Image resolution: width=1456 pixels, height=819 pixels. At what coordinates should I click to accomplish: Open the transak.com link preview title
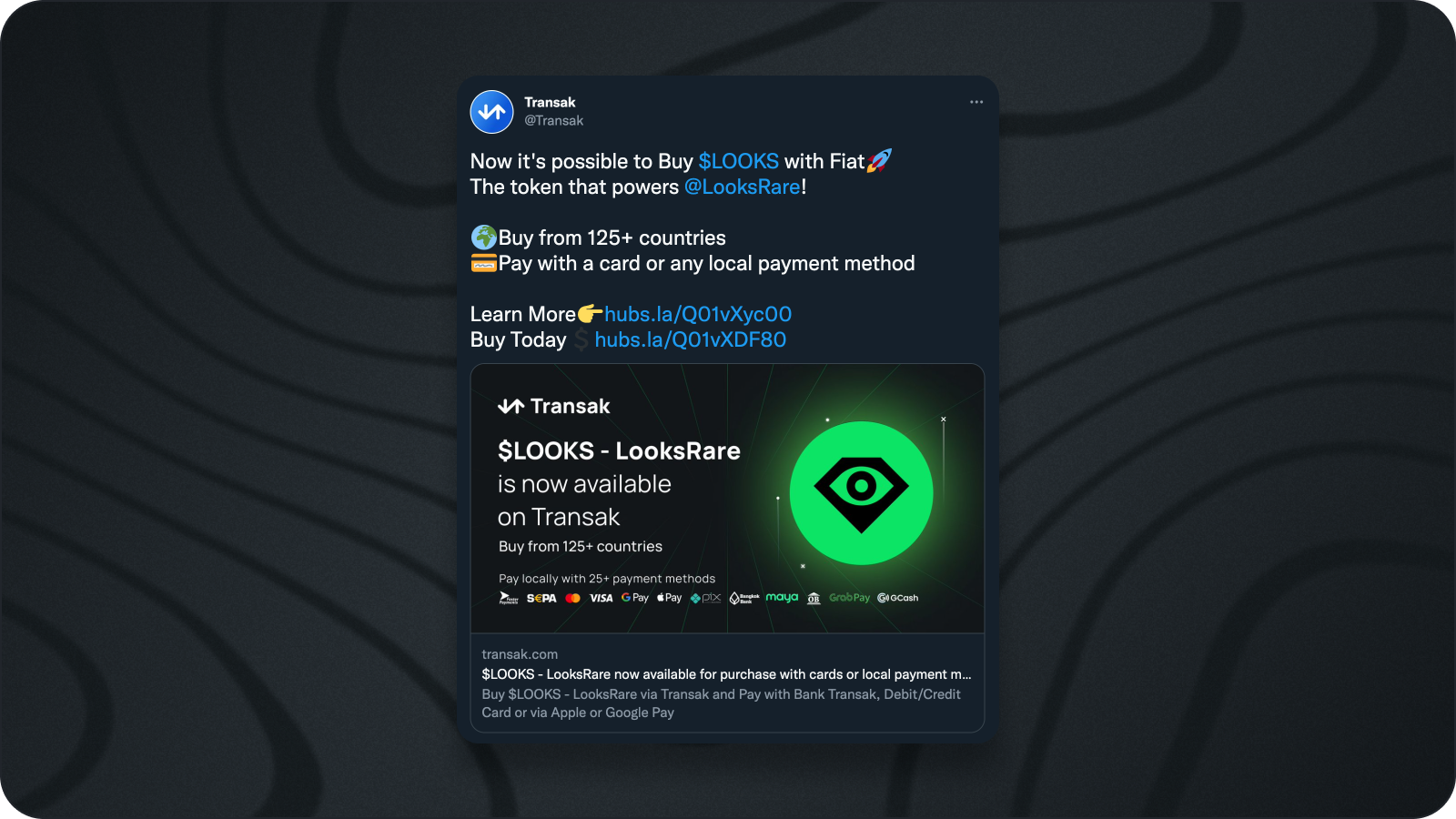coord(726,674)
